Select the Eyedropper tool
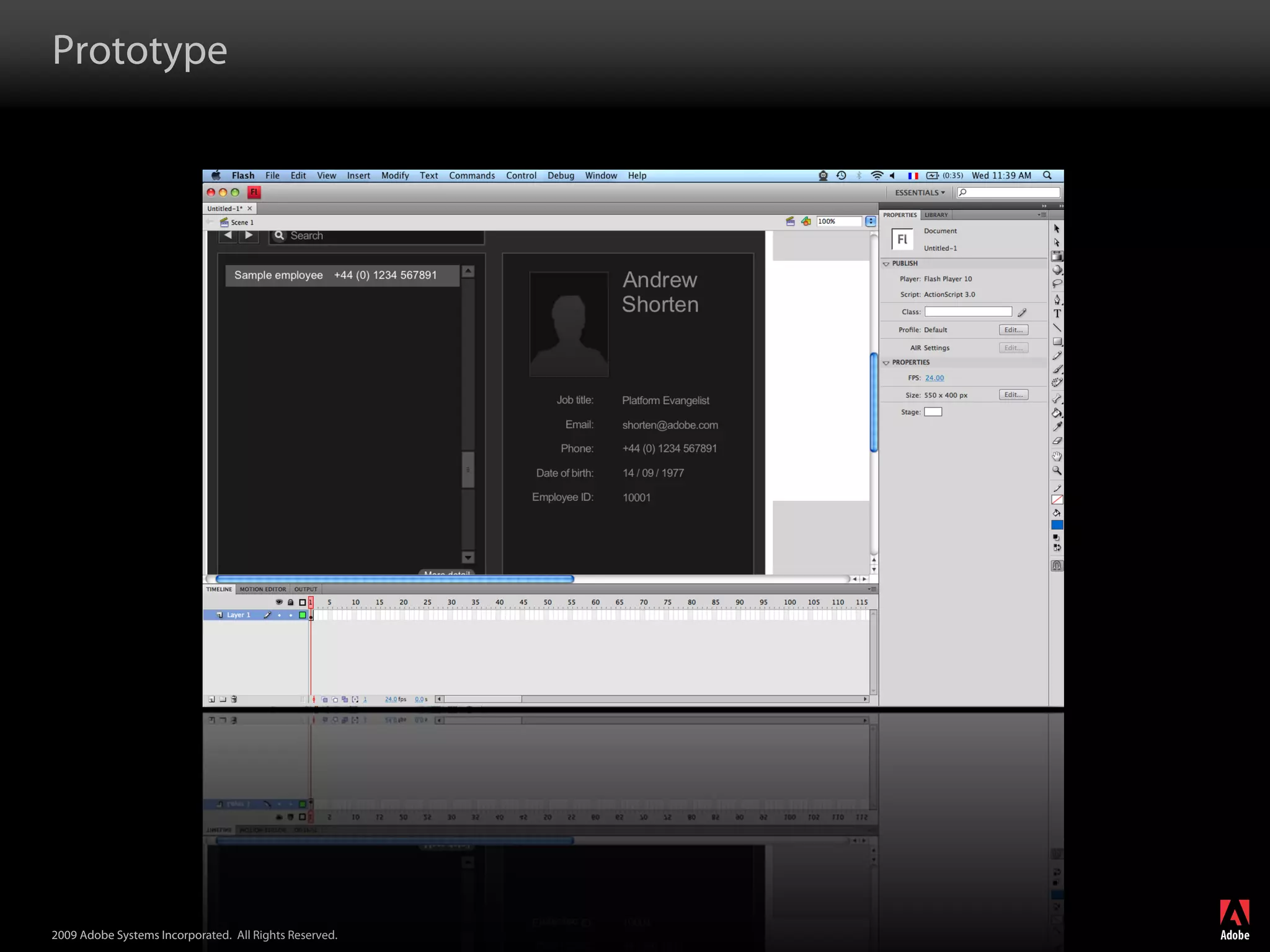Screen dimensions: 1270x952 1057,426
